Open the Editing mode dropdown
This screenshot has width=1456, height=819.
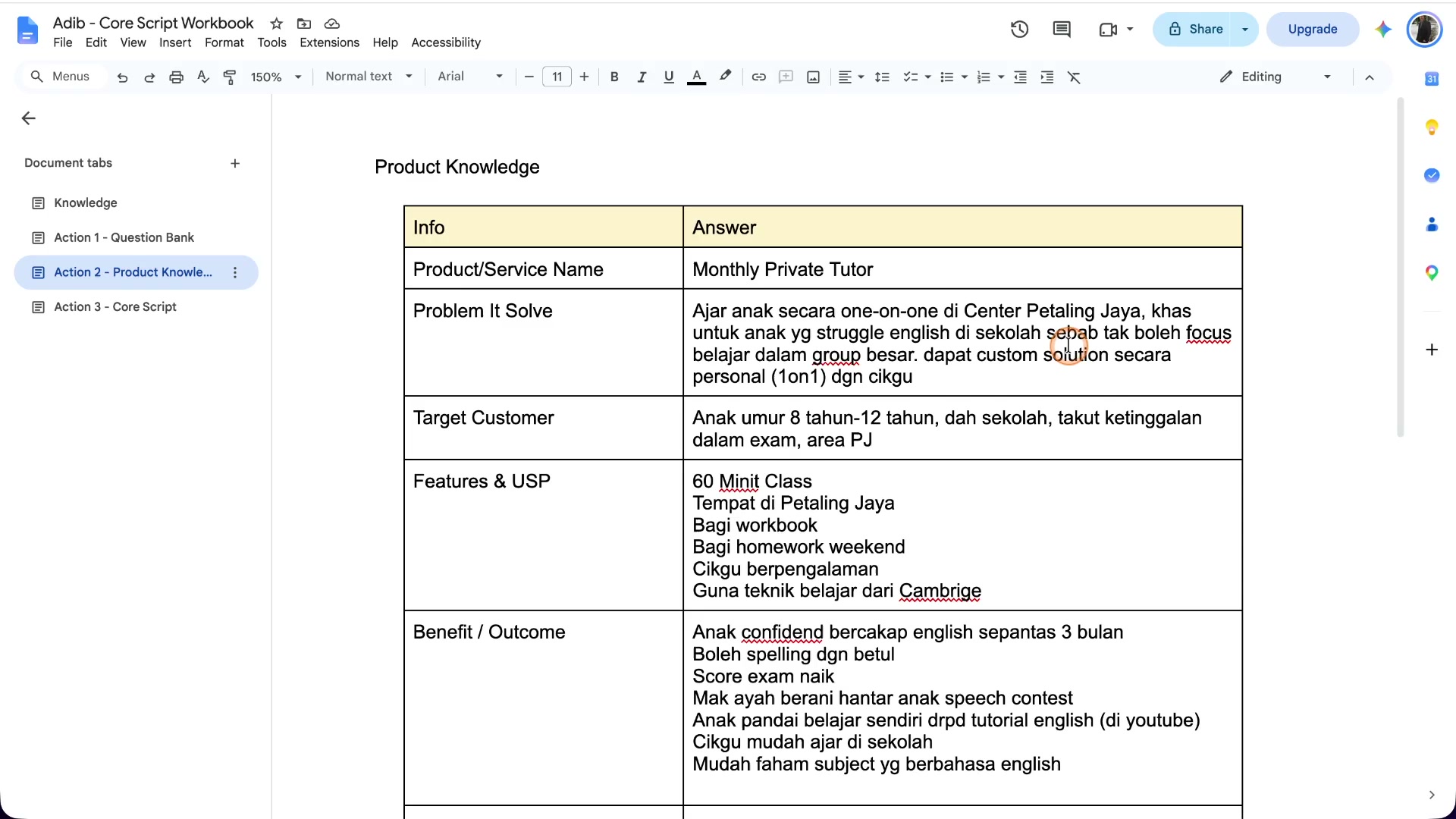pyautogui.click(x=1276, y=77)
